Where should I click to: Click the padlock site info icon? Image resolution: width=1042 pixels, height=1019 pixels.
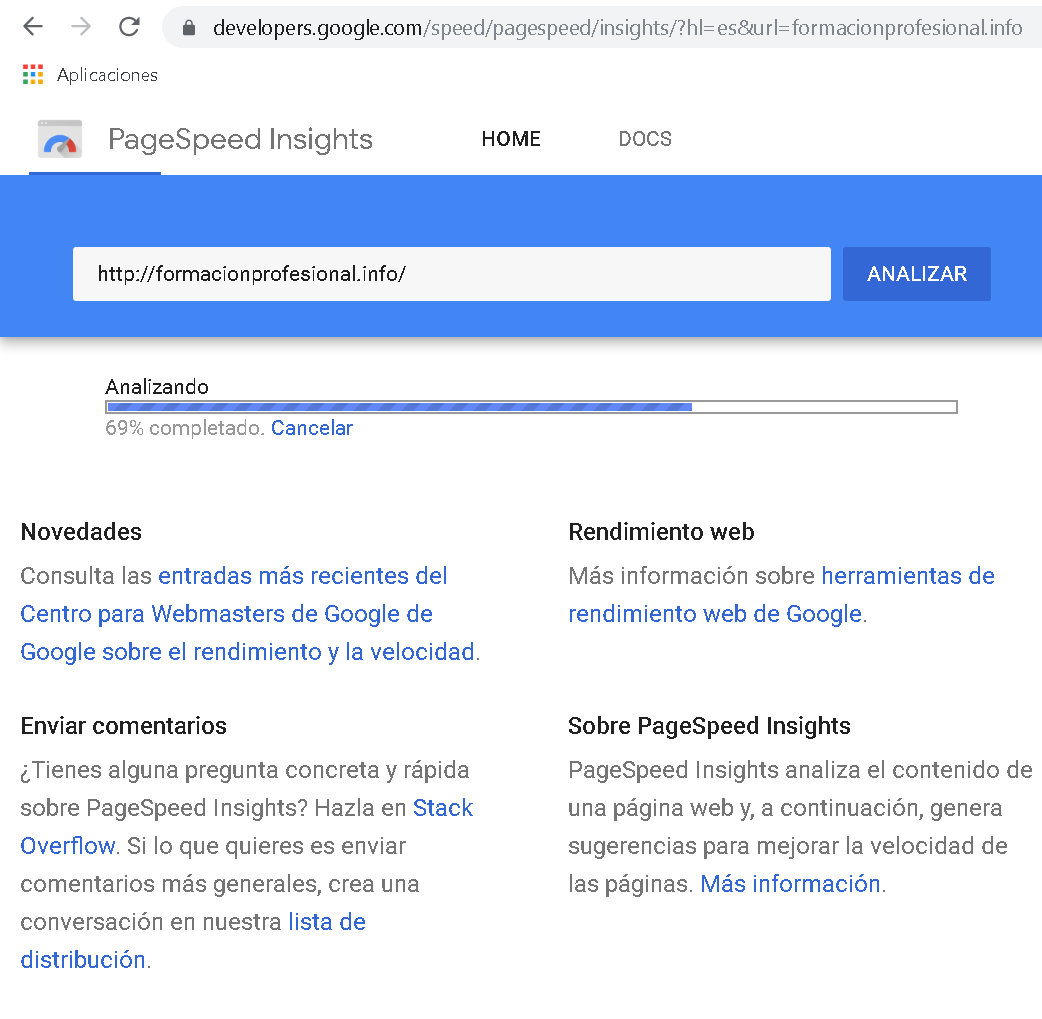(189, 27)
